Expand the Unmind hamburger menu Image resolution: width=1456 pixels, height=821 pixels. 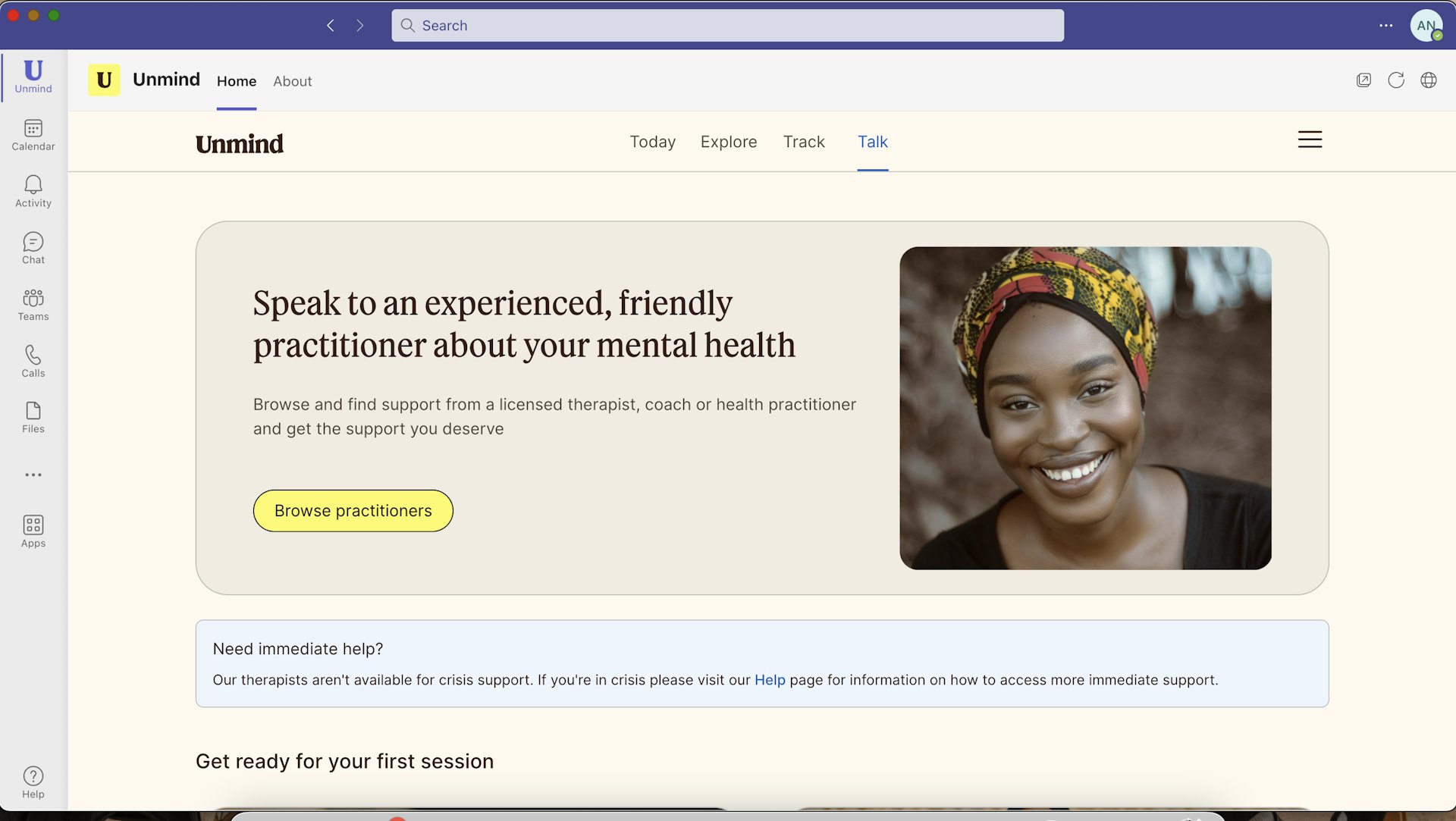click(x=1309, y=139)
